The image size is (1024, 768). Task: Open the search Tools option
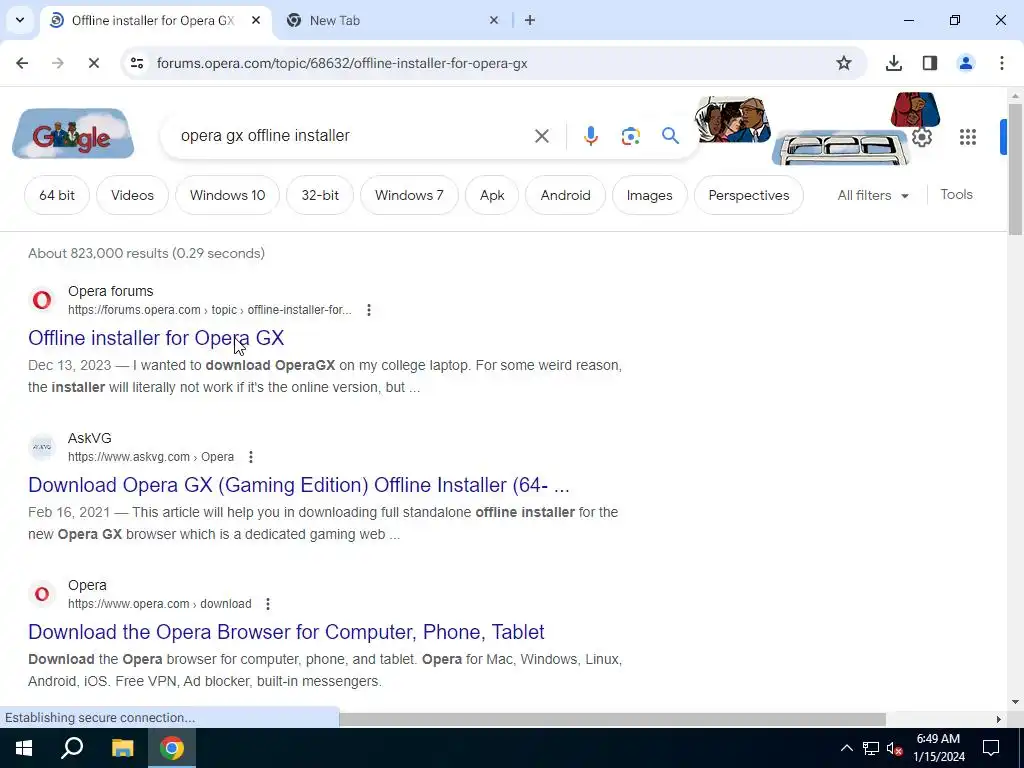click(956, 195)
